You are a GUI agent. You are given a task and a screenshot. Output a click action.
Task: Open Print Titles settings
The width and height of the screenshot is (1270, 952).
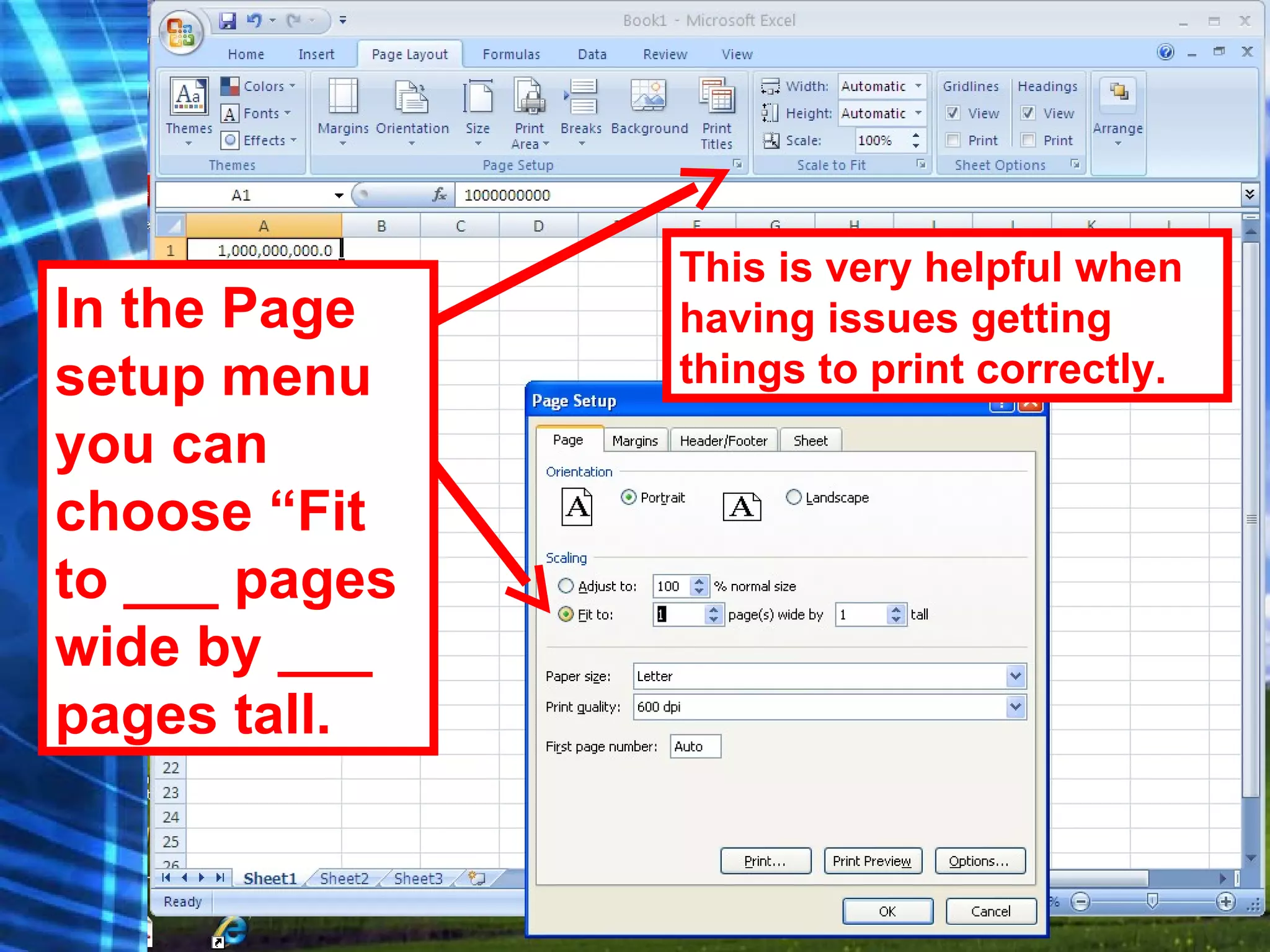717,113
